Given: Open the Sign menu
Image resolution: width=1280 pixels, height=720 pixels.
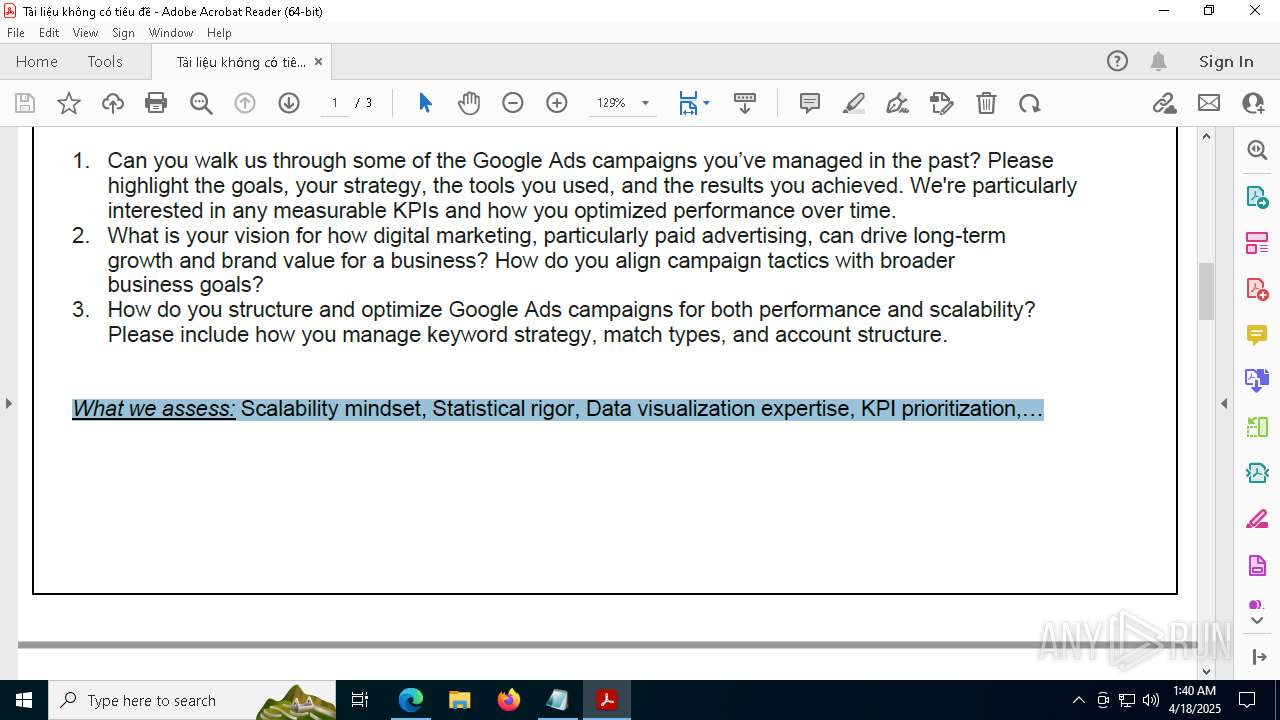Looking at the screenshot, I should [123, 33].
